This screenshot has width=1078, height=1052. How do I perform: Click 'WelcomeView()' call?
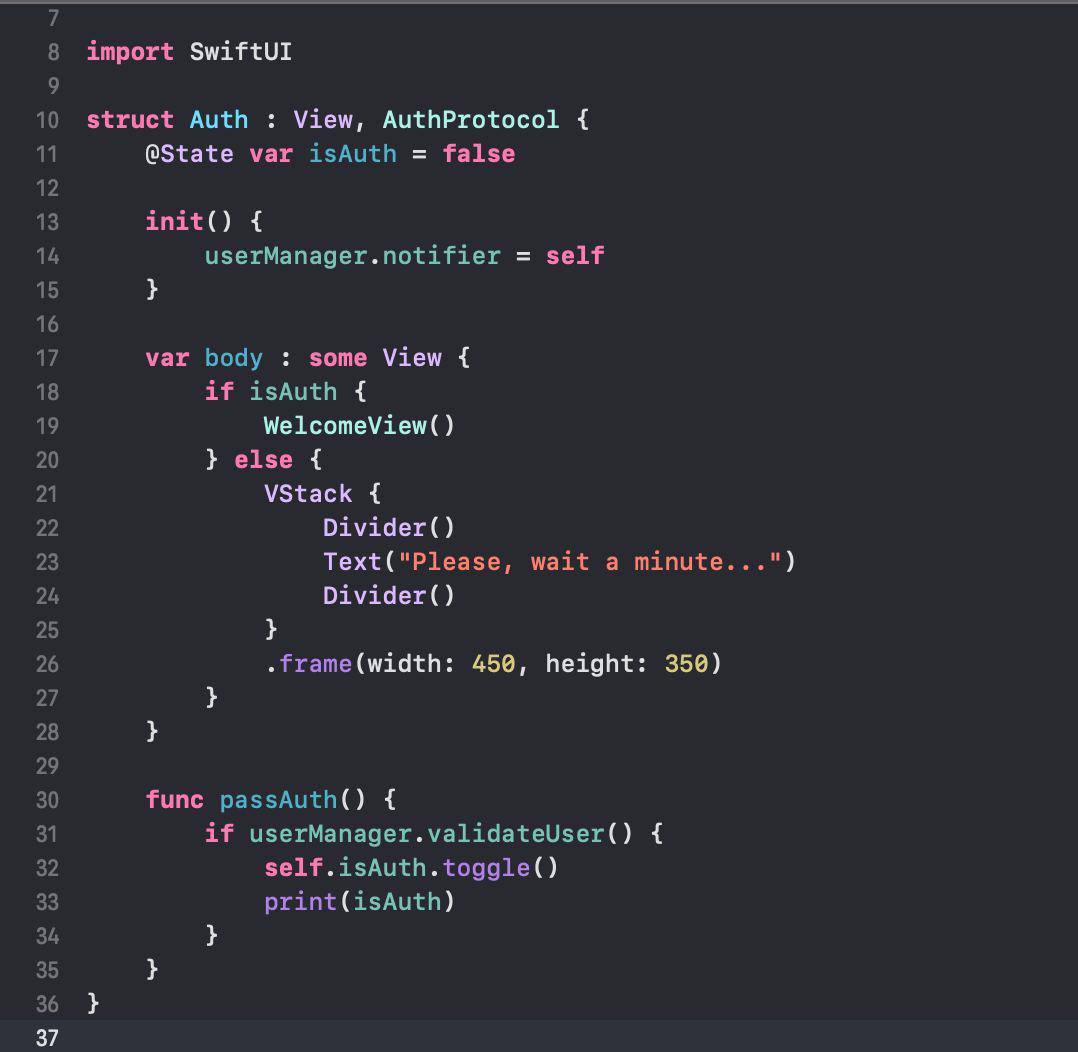tap(359, 426)
